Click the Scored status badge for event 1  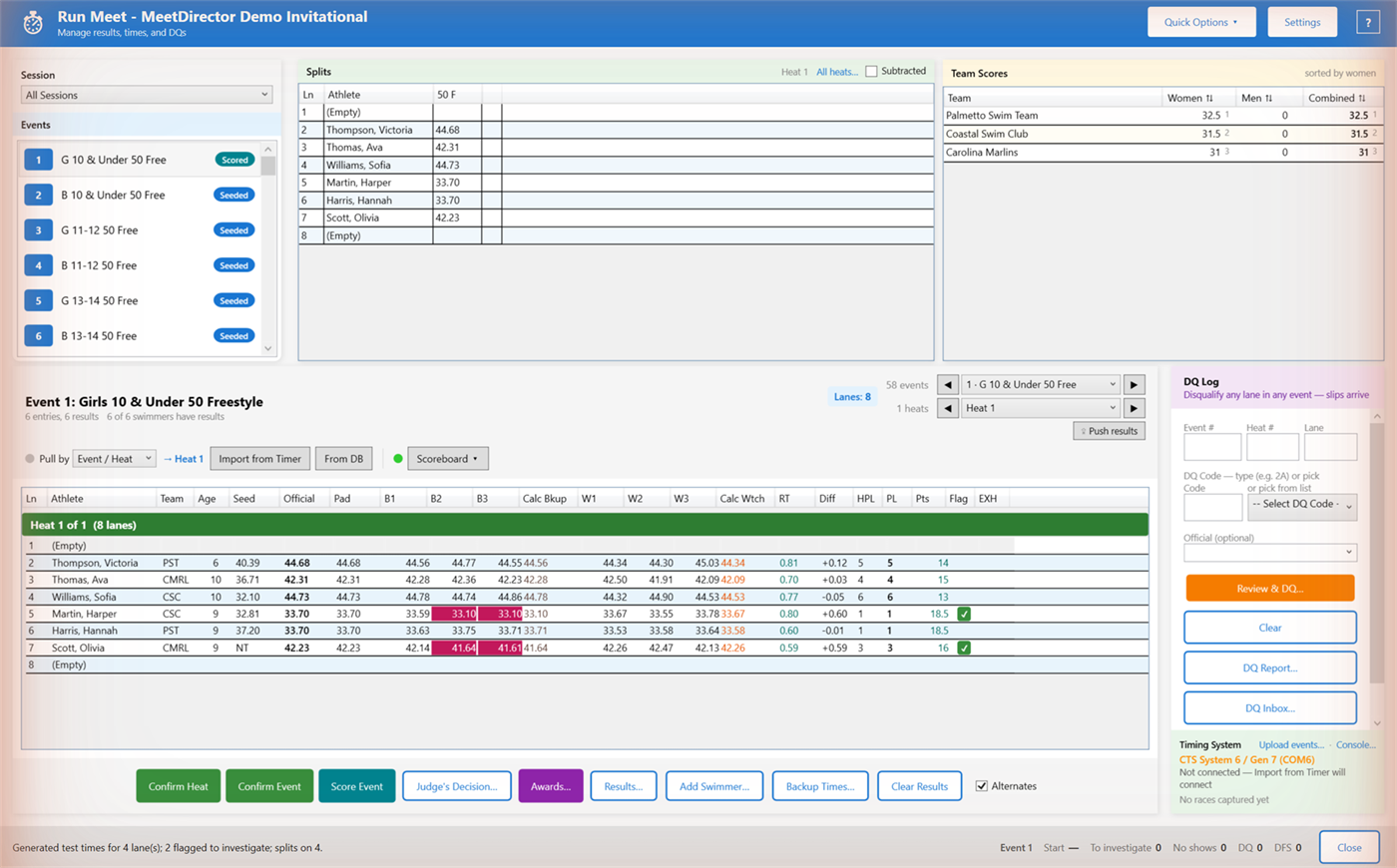234,160
